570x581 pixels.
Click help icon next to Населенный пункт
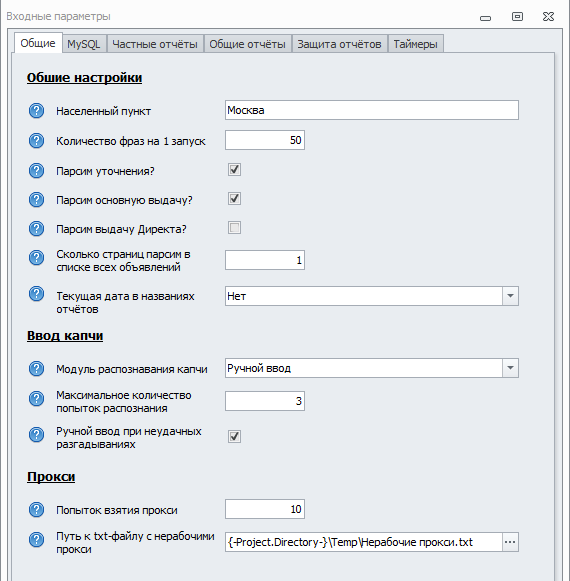(x=36, y=111)
